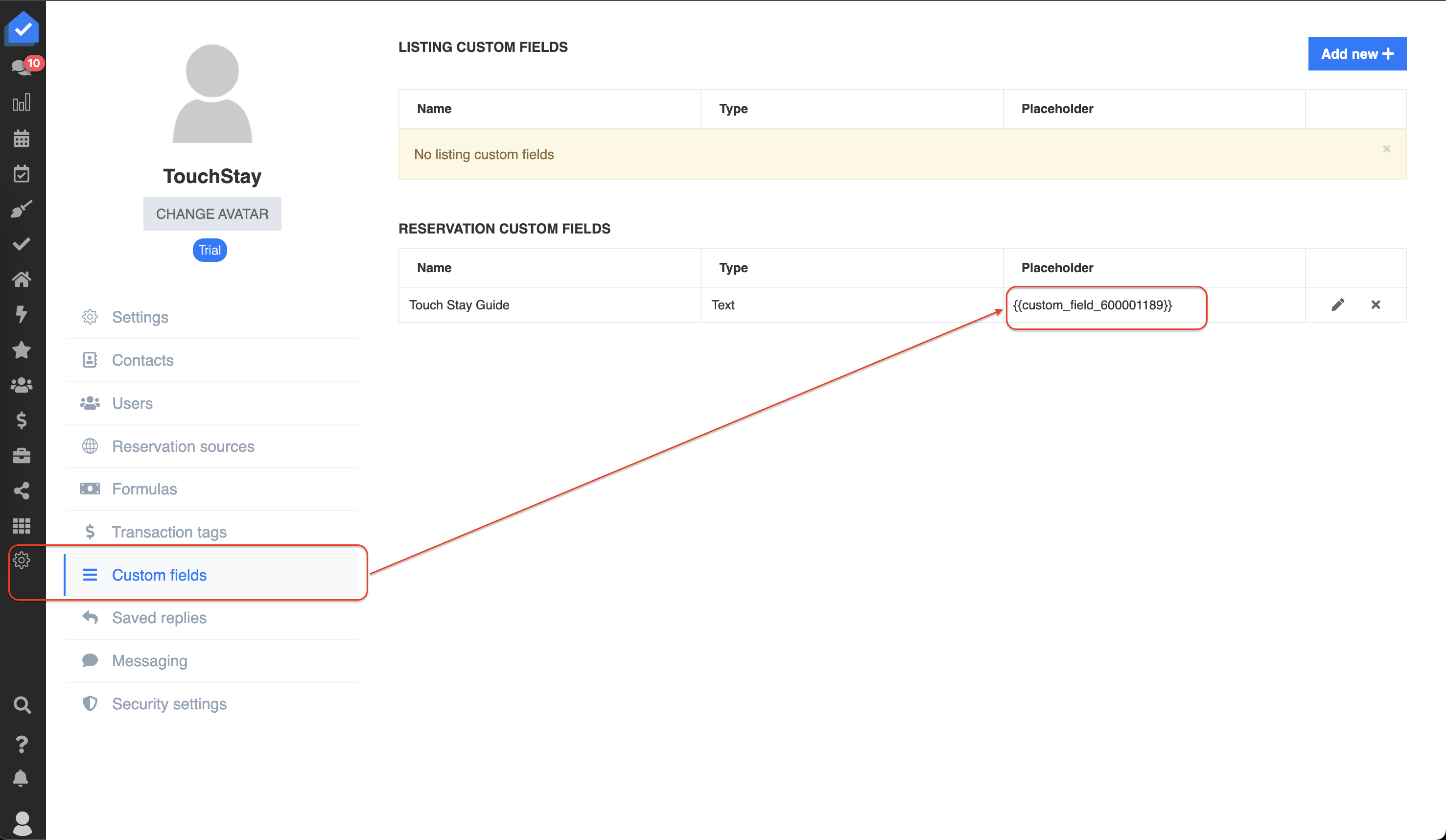This screenshot has width=1446, height=840.
Task: Click the lightning bolt automation icon
Action: 22,314
